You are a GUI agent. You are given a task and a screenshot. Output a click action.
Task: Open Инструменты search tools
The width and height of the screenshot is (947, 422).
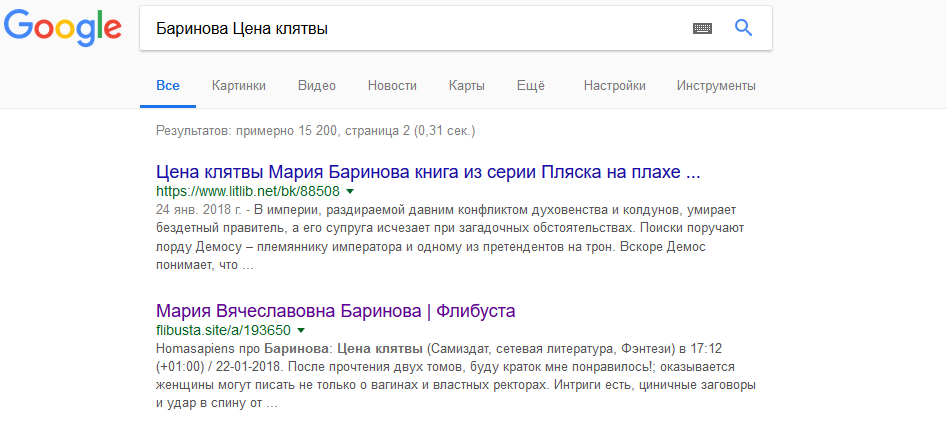click(x=716, y=86)
